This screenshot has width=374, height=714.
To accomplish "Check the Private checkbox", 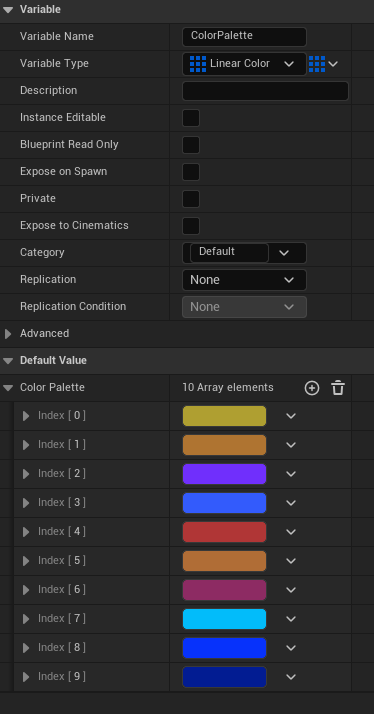I will (x=191, y=199).
